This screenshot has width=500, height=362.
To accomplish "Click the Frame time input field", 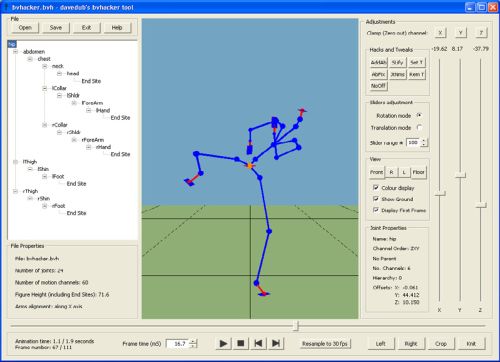I will 178,344.
